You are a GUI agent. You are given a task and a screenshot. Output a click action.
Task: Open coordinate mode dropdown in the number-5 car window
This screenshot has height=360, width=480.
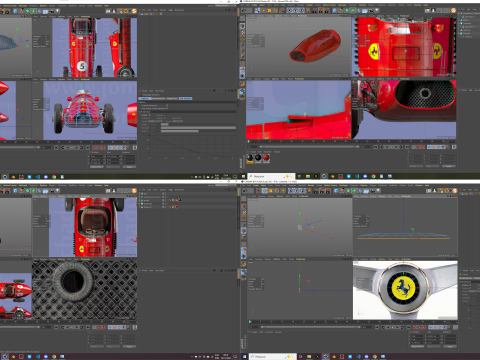(97, 167)
